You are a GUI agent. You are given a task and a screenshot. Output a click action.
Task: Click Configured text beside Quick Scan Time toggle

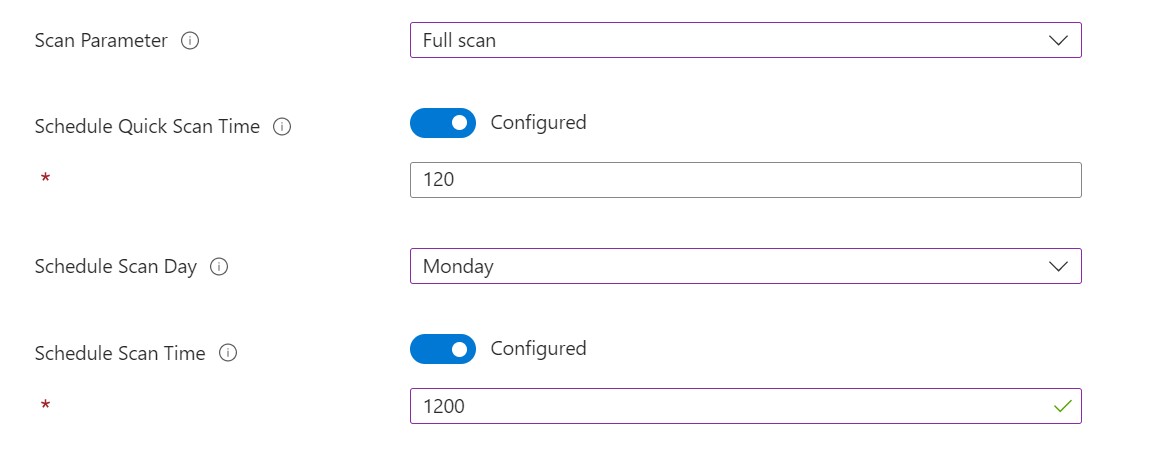(x=538, y=123)
